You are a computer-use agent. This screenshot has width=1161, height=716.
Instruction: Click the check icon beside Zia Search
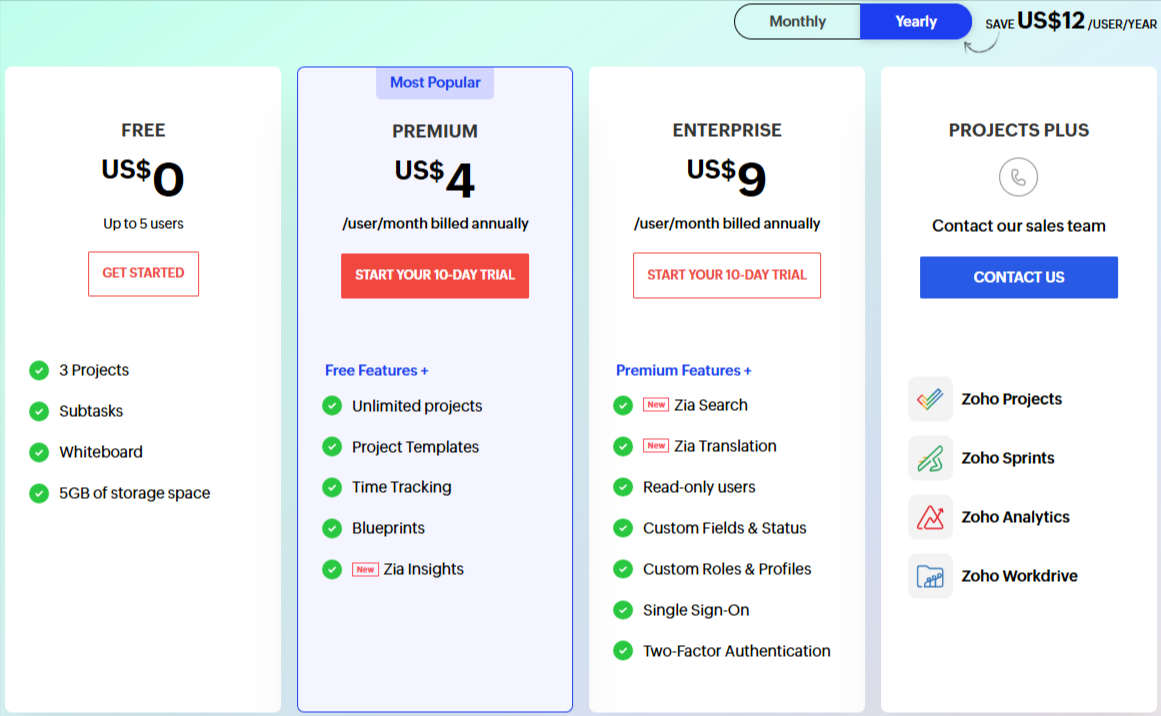click(x=623, y=405)
